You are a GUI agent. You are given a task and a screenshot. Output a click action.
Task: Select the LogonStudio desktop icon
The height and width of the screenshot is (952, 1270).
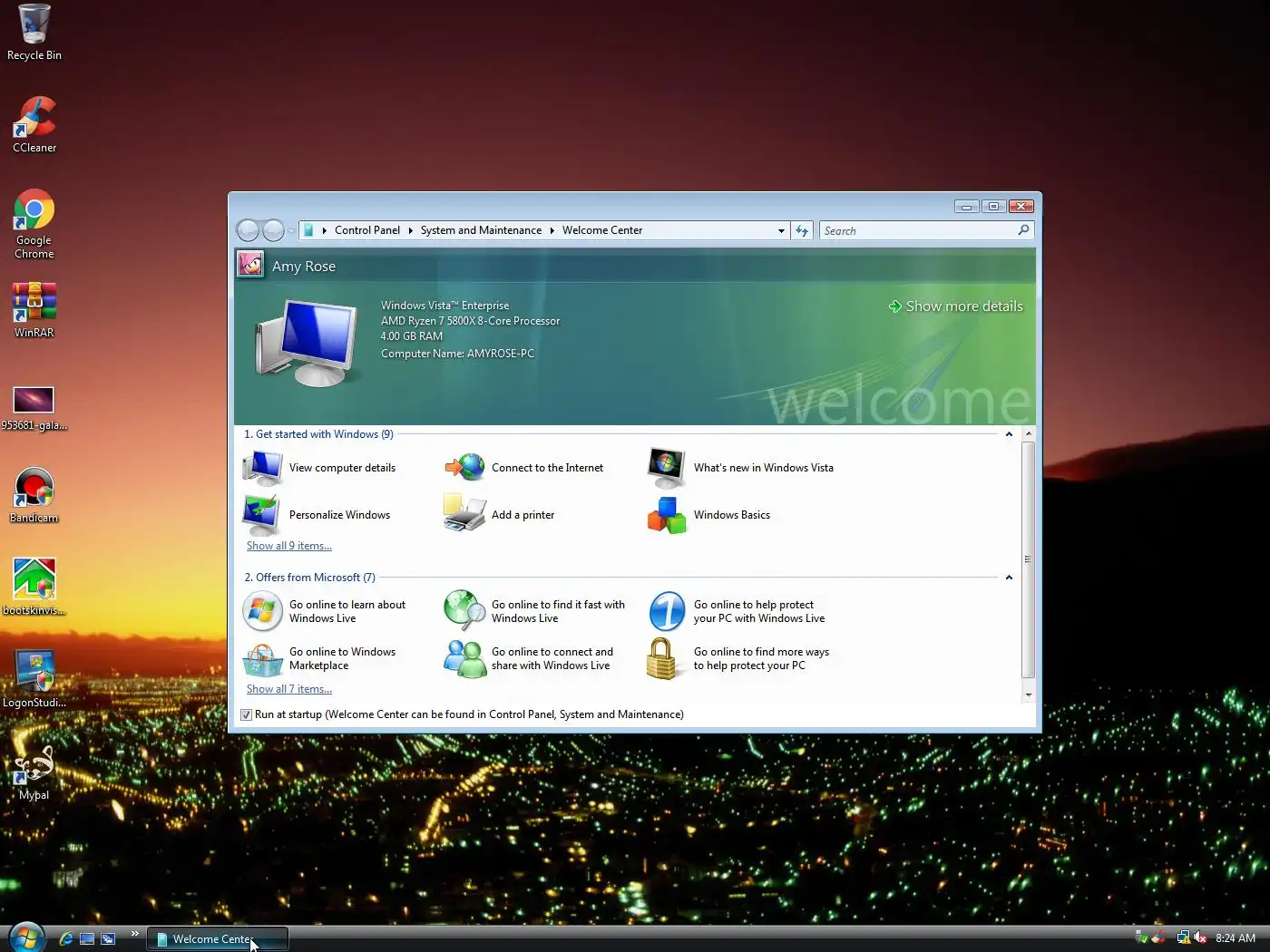tap(34, 680)
